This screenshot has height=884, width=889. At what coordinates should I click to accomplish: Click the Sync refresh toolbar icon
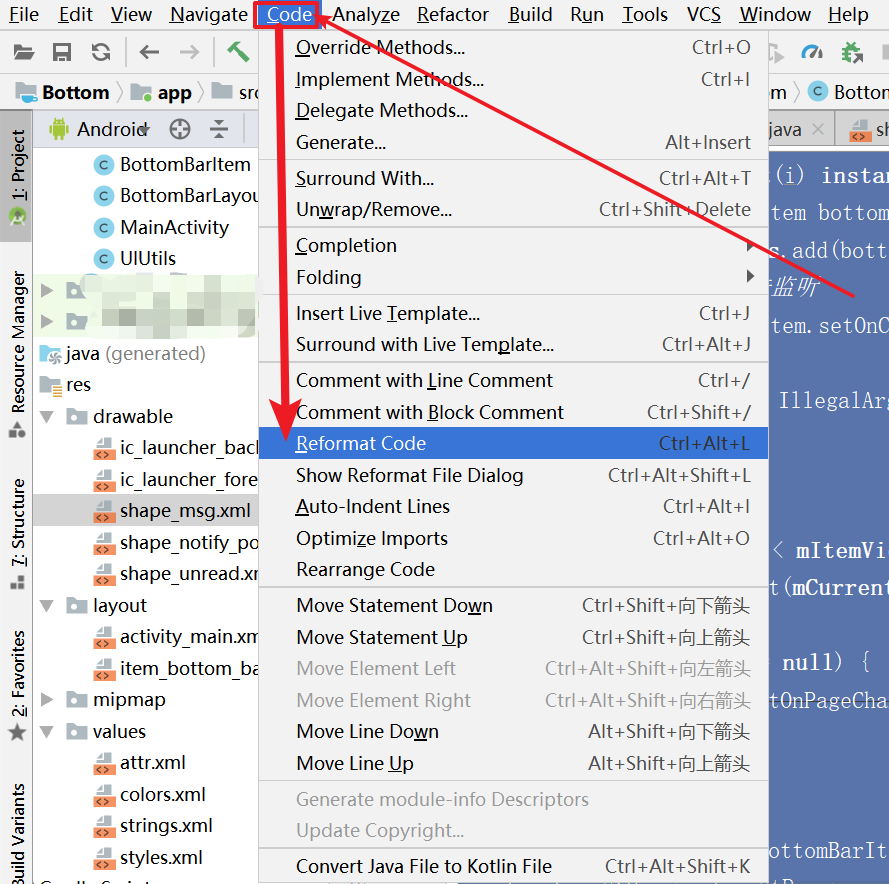[x=101, y=53]
